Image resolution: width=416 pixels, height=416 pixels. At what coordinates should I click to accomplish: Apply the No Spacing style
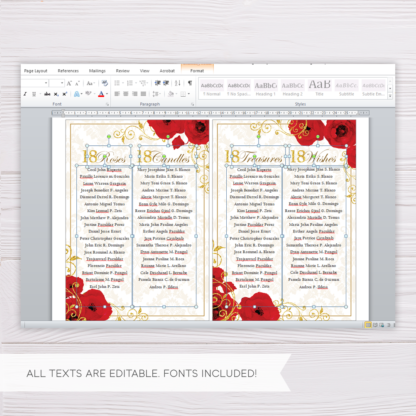tap(239, 89)
